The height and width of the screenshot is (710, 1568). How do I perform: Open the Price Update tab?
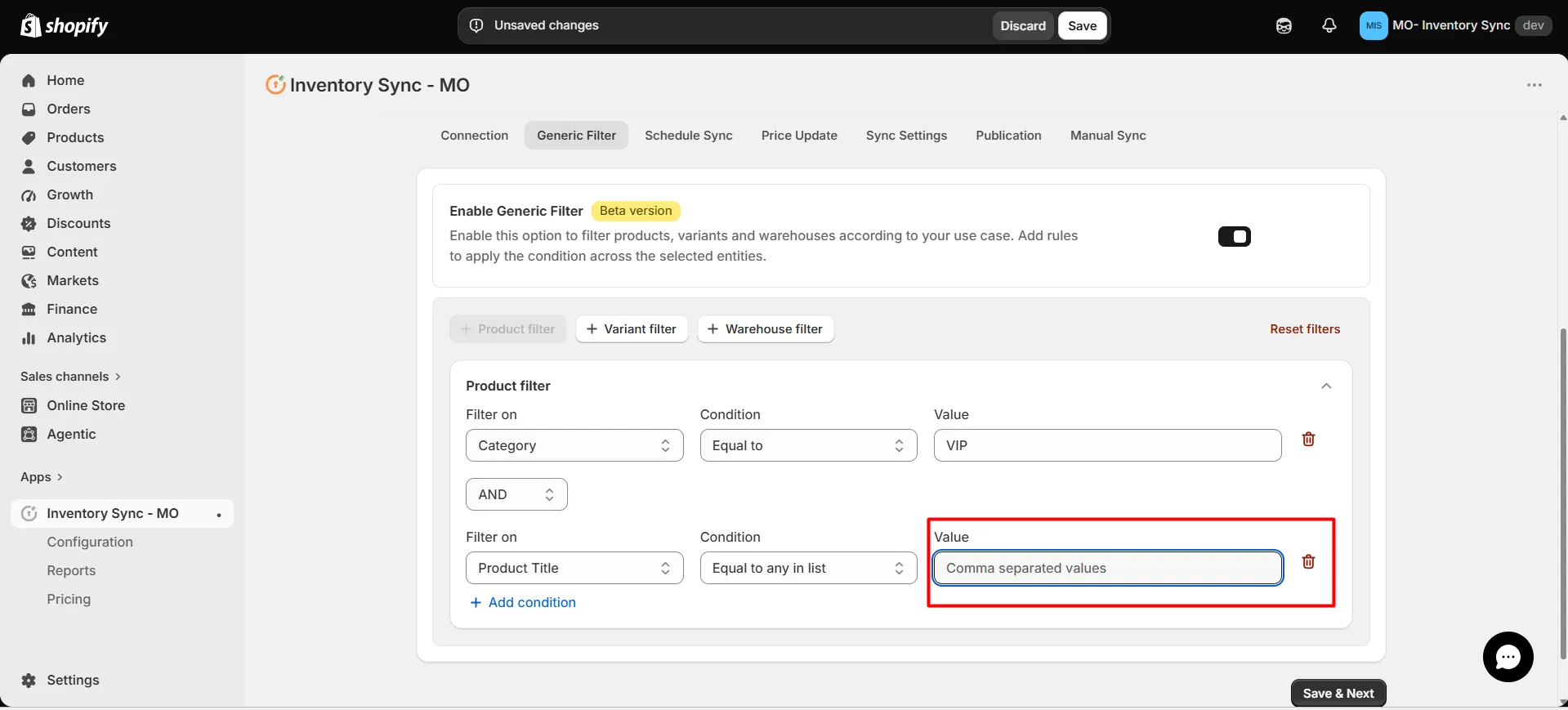coord(799,136)
